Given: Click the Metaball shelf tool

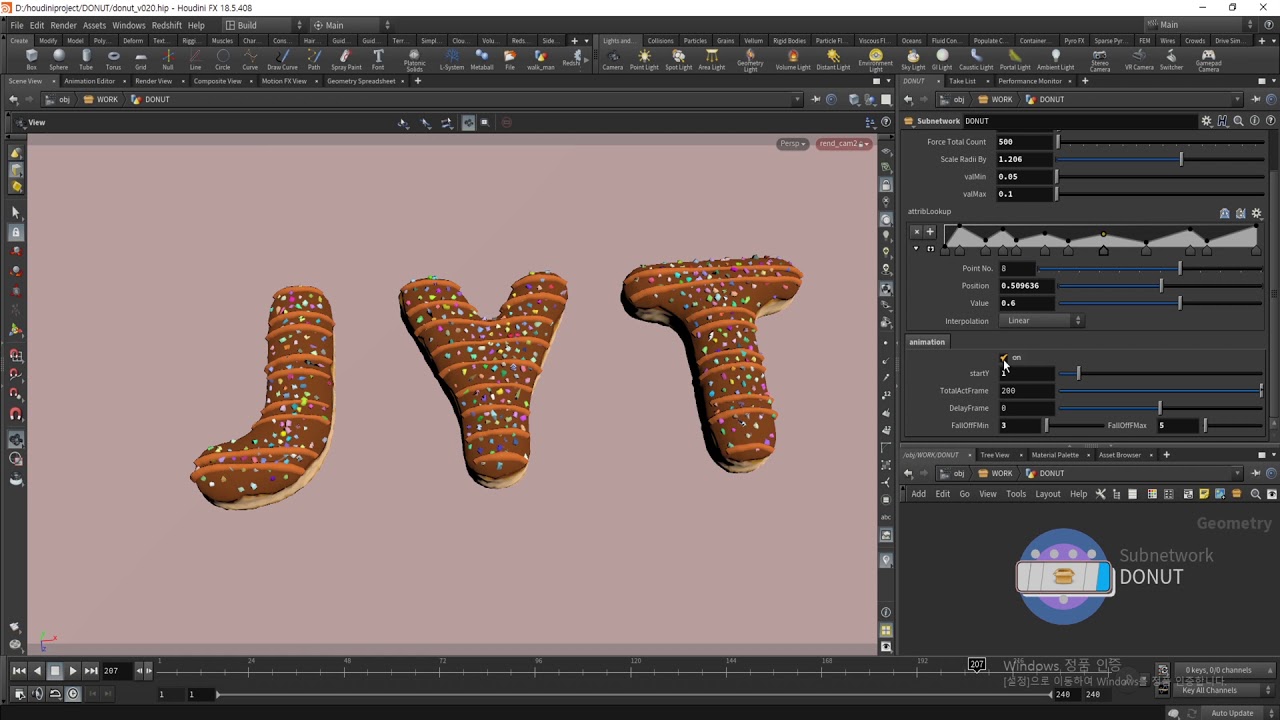Looking at the screenshot, I should pos(482,60).
